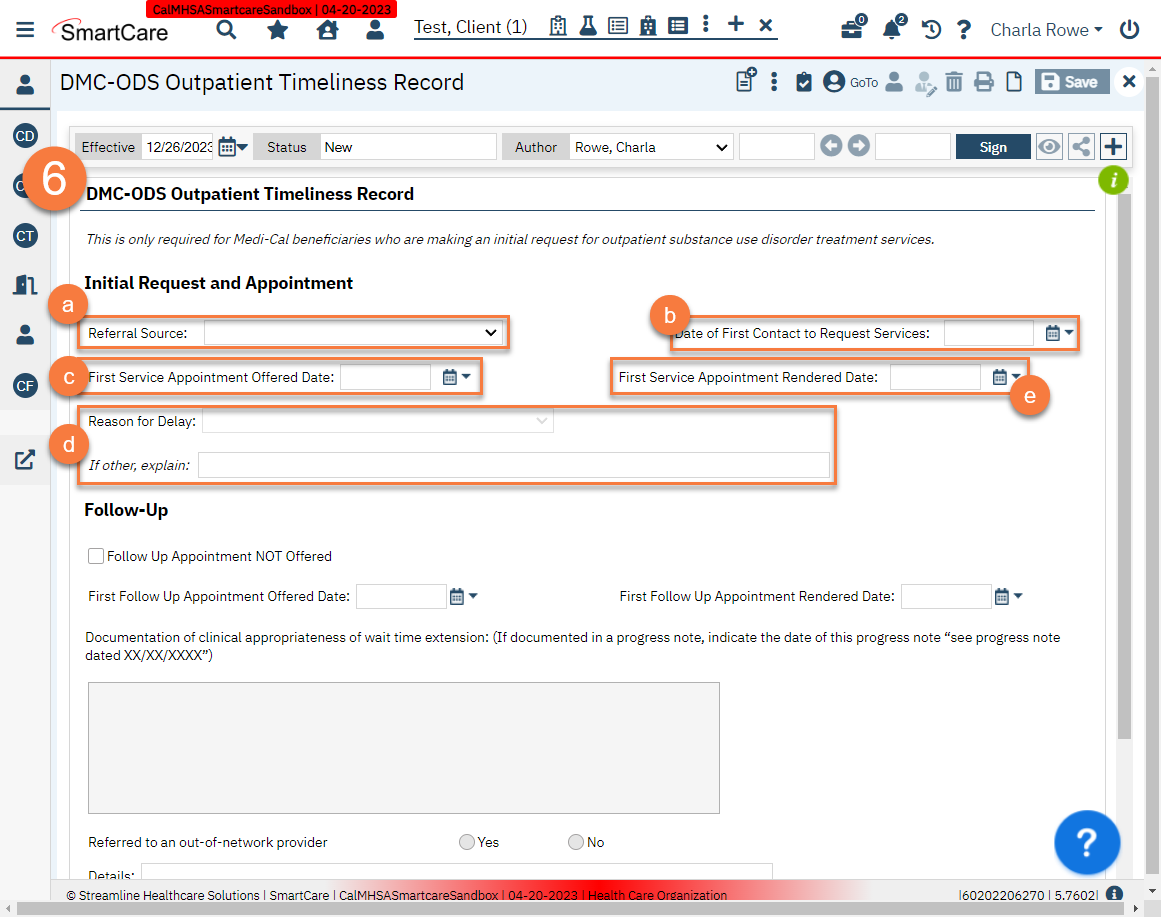1161x917 pixels.
Task: Click the Save button
Action: pyautogui.click(x=1071, y=81)
